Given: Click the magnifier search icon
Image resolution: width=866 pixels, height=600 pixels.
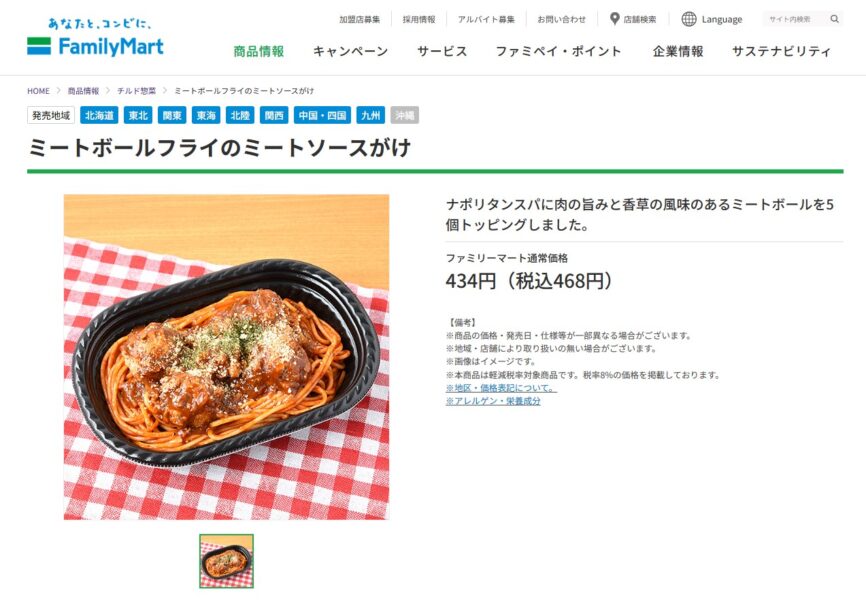Looking at the screenshot, I should point(835,19).
